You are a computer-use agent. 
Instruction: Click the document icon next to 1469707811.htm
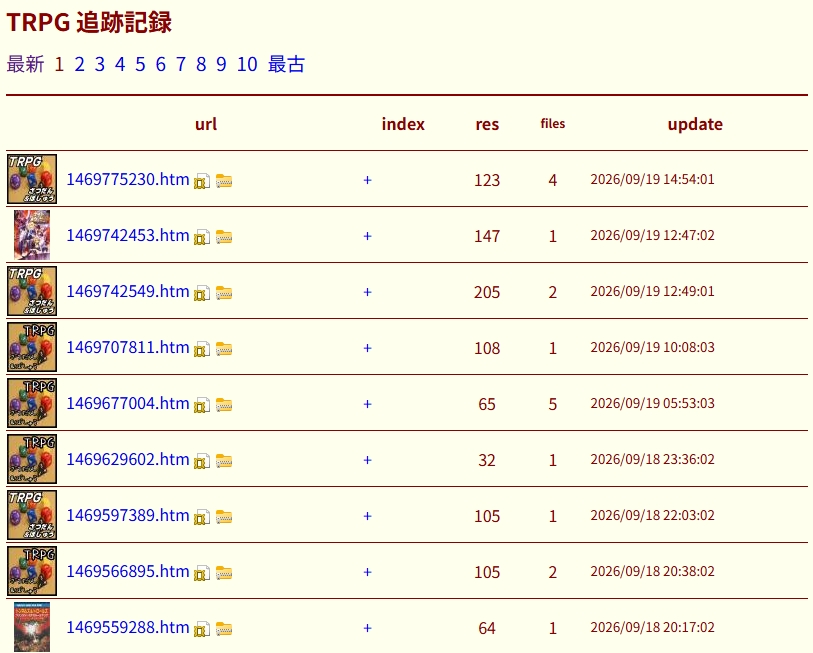(x=202, y=350)
